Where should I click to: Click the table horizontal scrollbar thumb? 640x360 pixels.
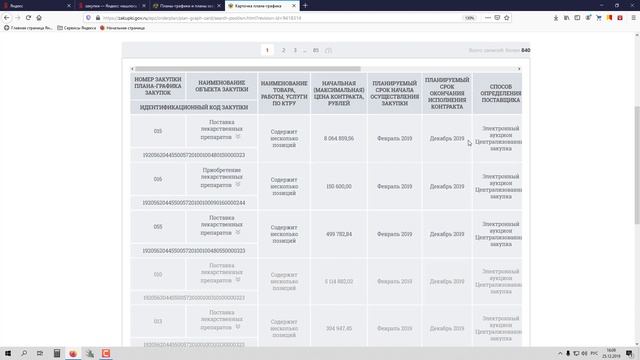(x=248, y=69)
